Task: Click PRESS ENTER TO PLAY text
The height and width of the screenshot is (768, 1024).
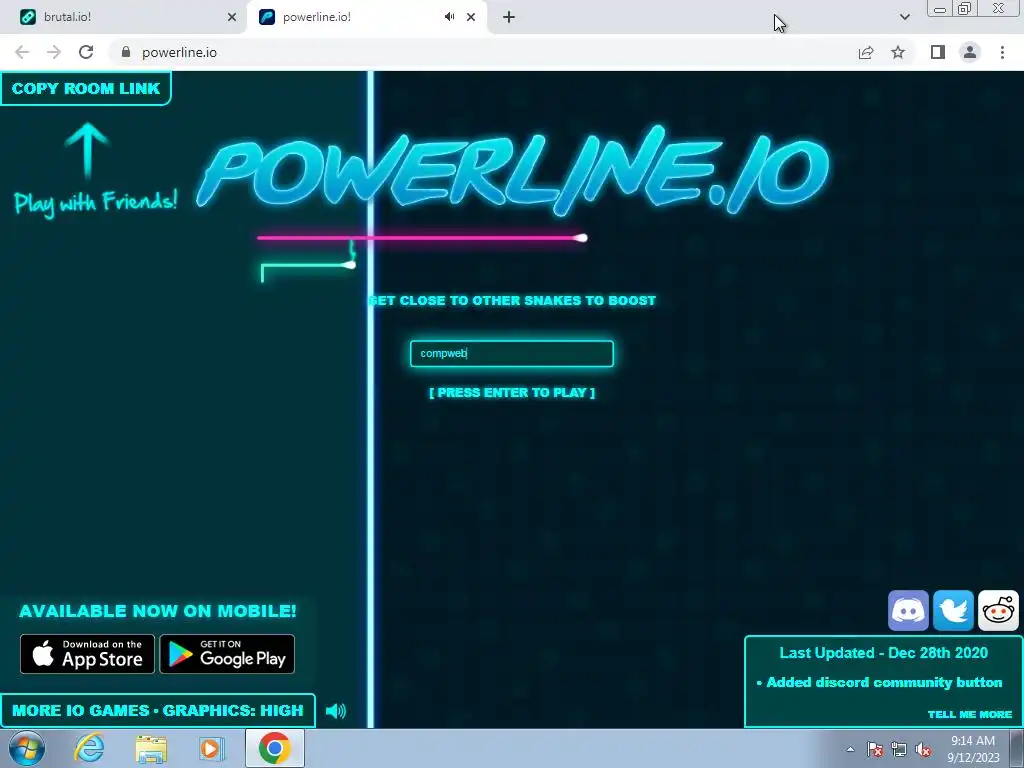Action: (x=512, y=392)
